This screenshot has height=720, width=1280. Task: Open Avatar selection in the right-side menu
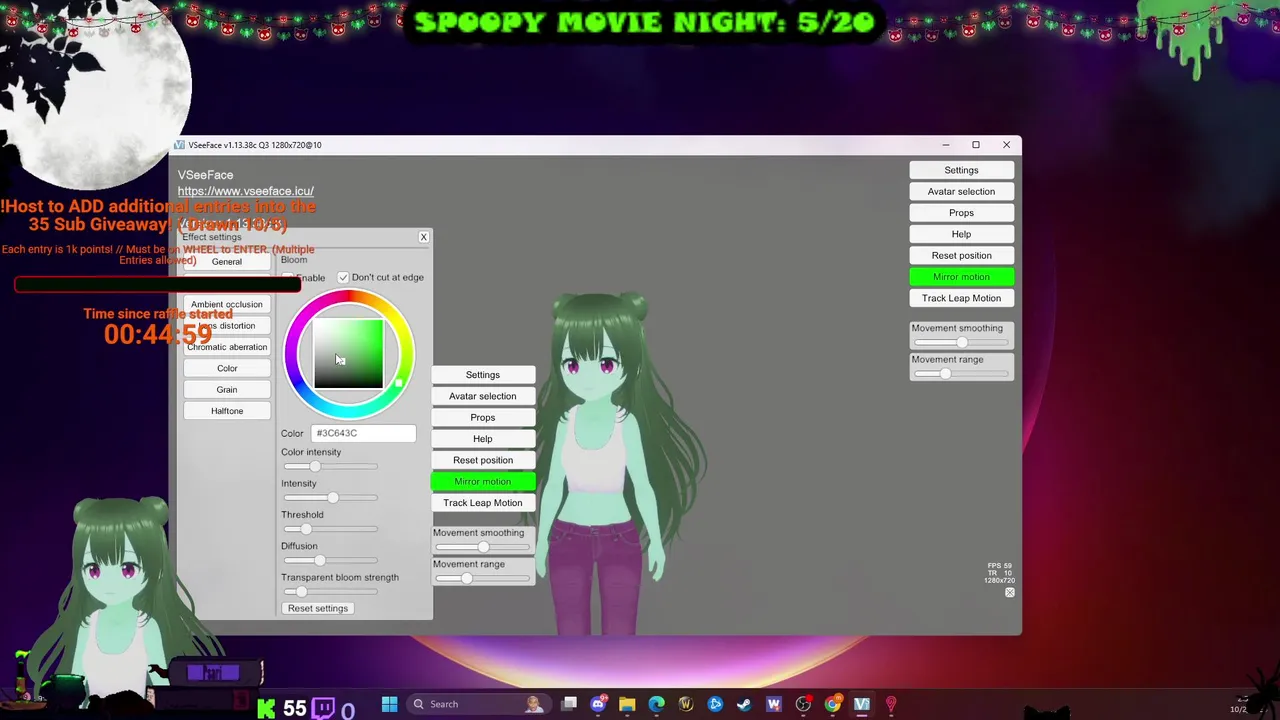[961, 192]
